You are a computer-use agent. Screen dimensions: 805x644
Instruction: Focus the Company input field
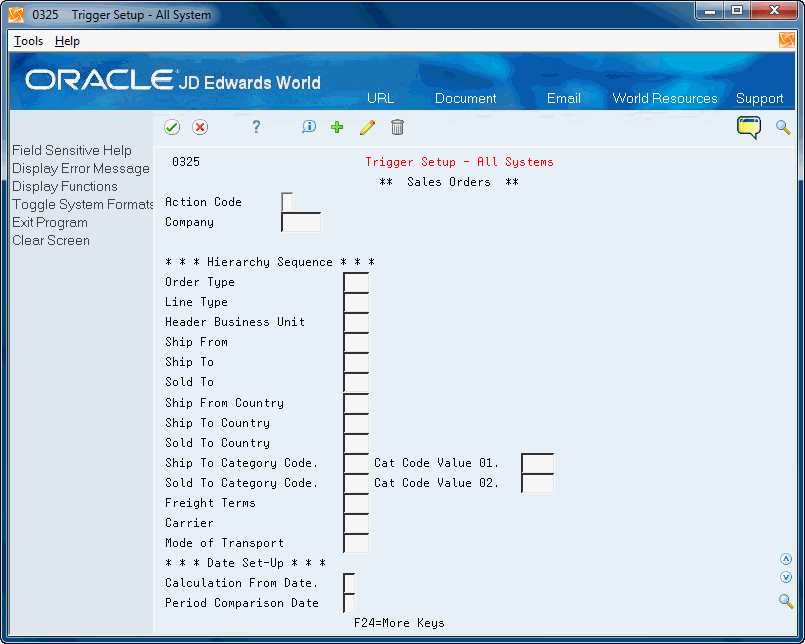pos(301,222)
